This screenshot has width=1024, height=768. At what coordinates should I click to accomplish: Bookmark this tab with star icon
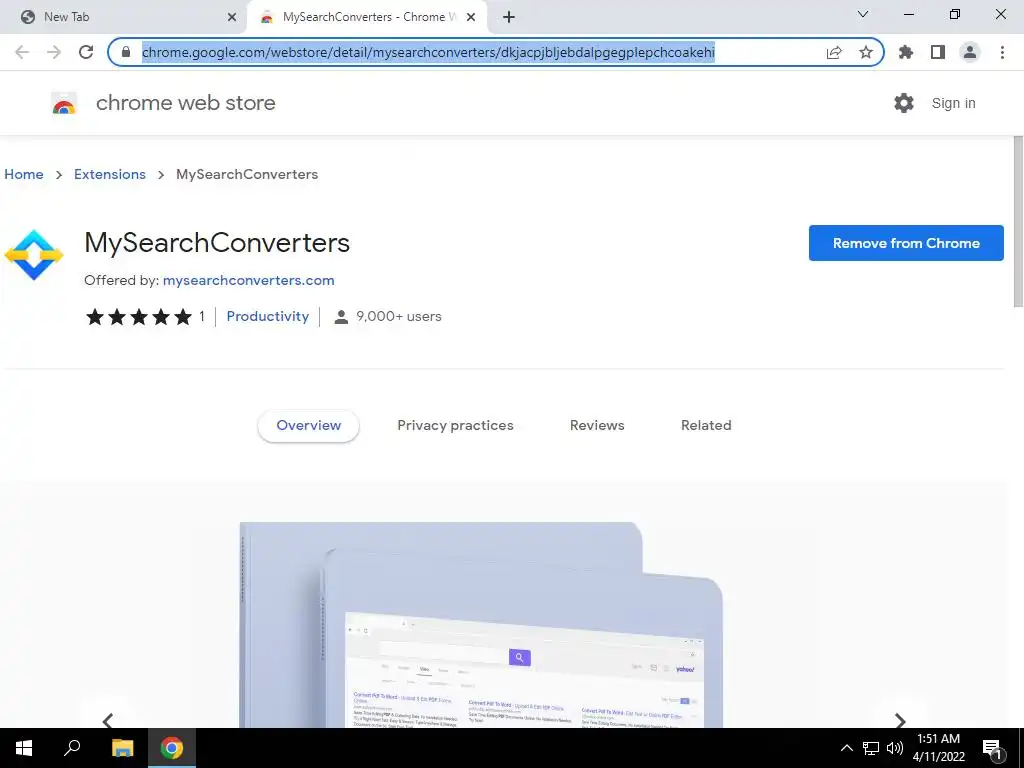866,52
